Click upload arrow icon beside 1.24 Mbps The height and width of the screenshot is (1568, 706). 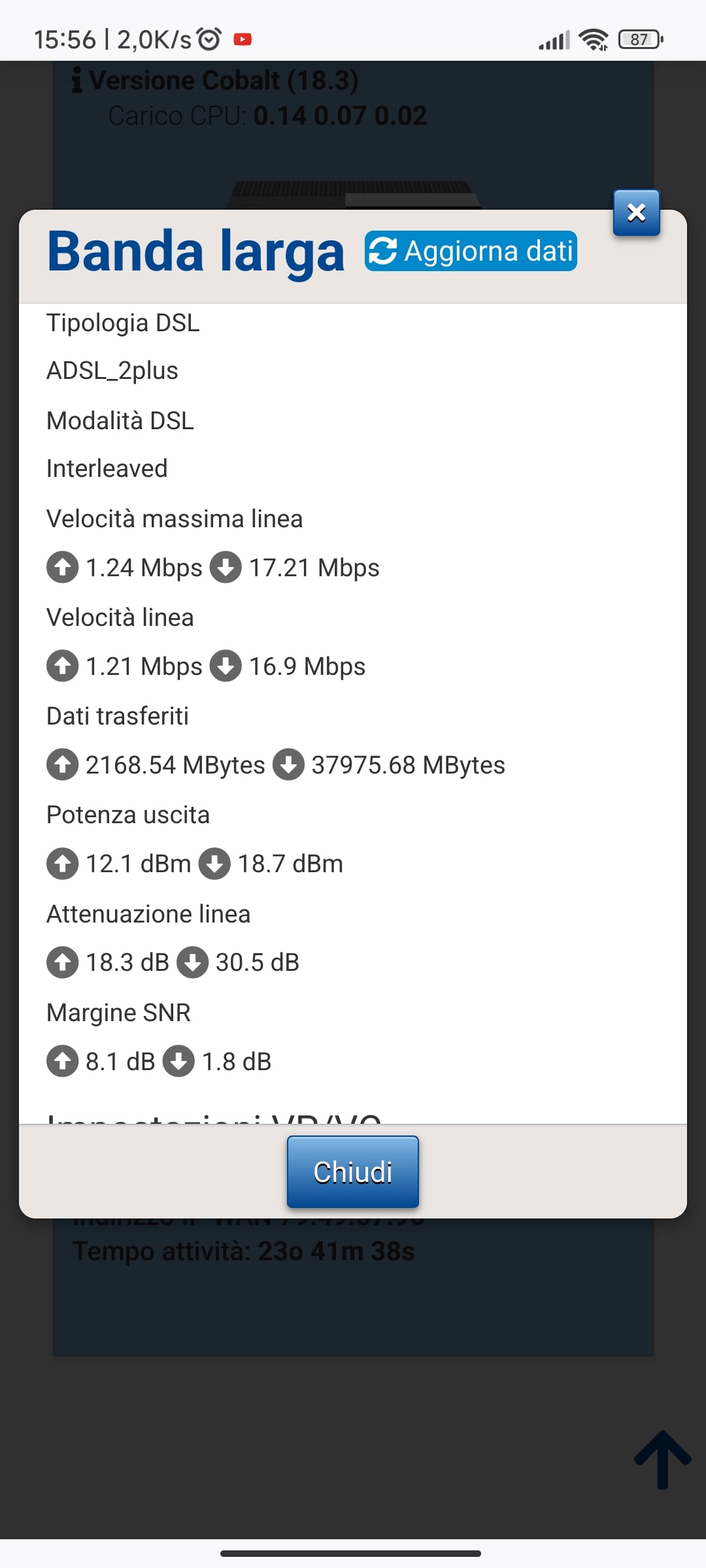tap(63, 567)
